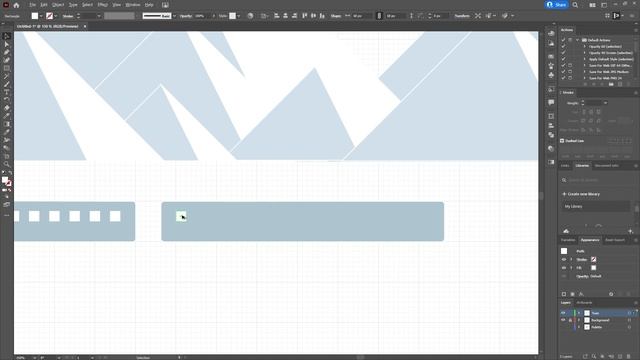Open the Object menu
This screenshot has width=640, height=360.
coord(58,5)
